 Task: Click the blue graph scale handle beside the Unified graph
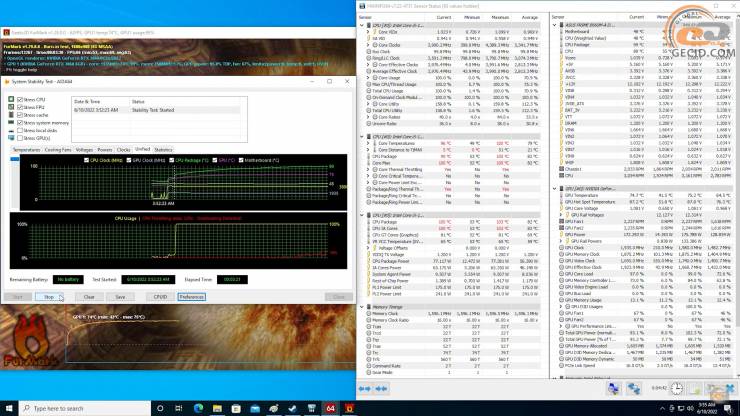15,159
